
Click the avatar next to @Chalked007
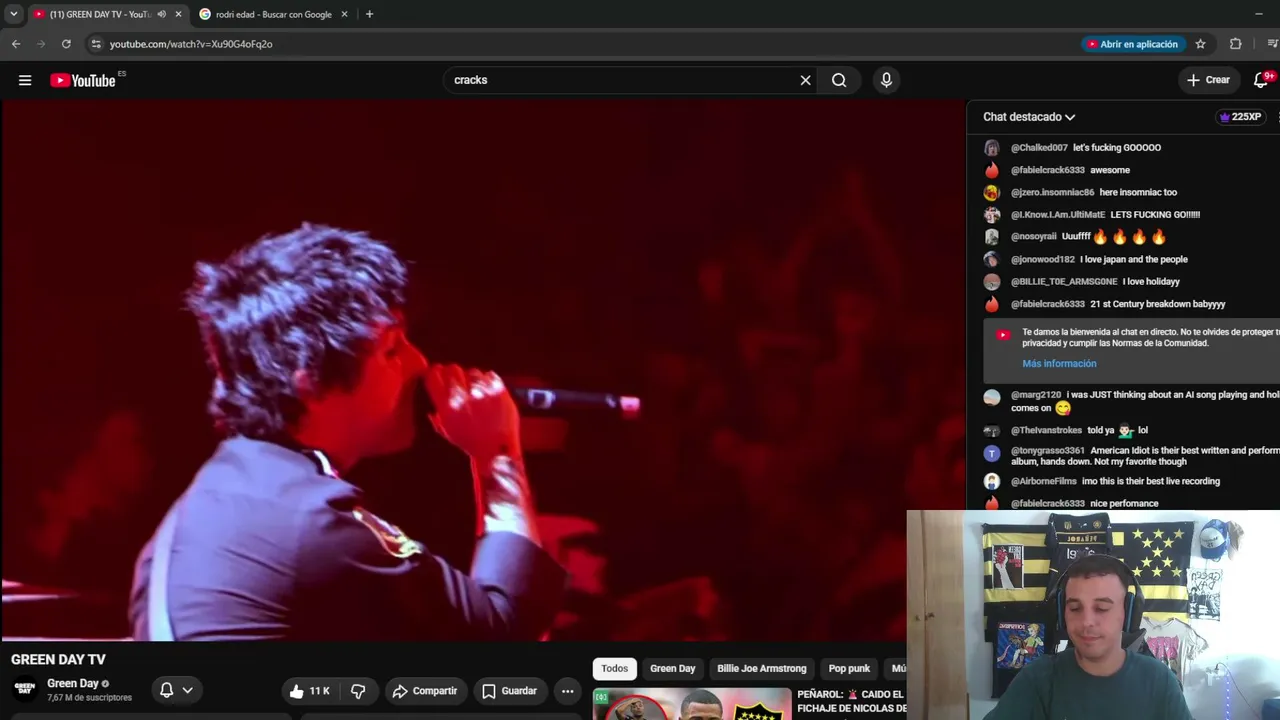991,148
